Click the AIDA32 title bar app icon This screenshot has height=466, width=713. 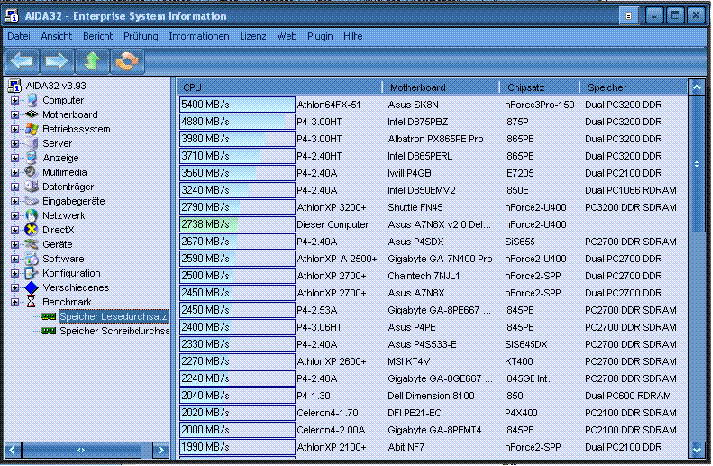(12, 16)
